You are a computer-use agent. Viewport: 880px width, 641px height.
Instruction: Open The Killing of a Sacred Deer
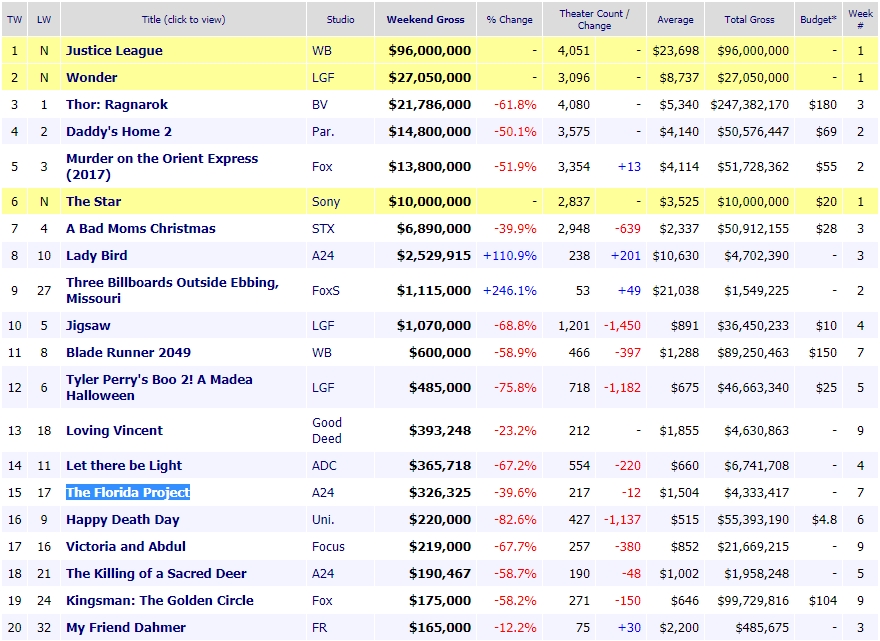coord(156,573)
